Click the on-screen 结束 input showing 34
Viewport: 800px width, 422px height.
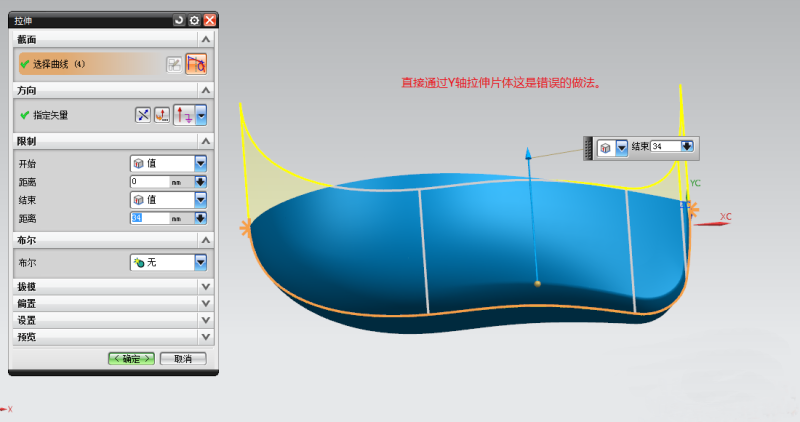664,147
